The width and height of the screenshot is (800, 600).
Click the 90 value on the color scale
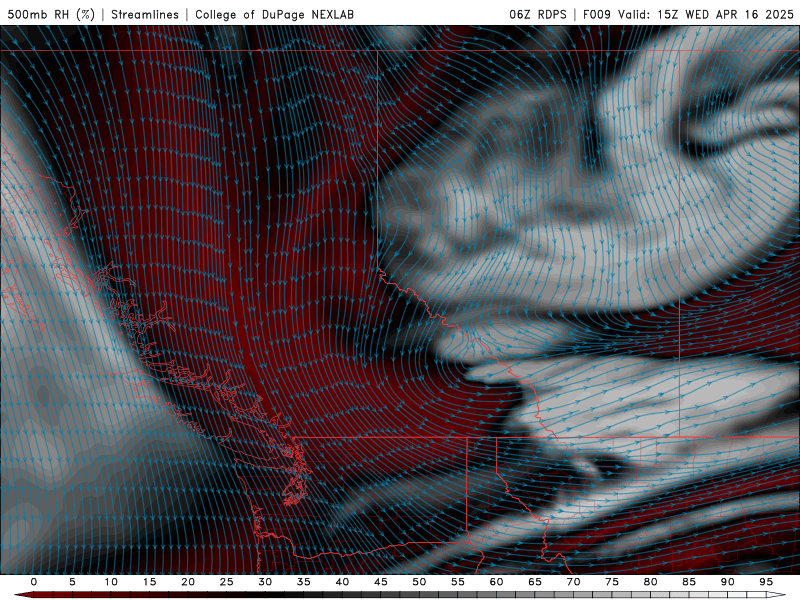coord(728,582)
